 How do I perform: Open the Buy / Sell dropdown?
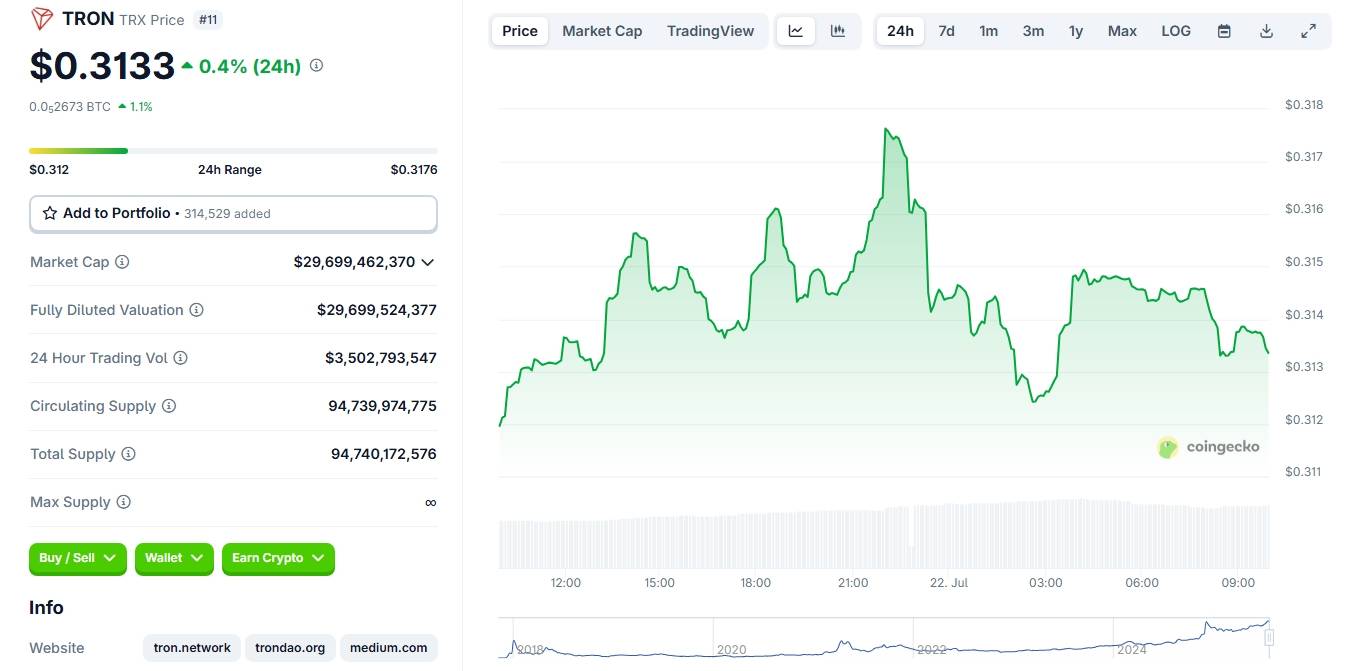click(78, 558)
